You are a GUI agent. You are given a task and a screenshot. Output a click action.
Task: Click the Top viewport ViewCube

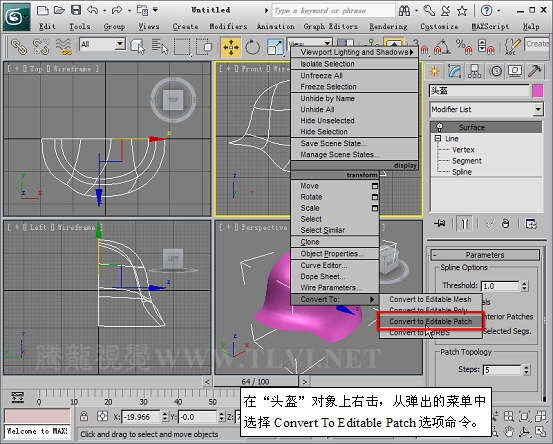click(x=173, y=100)
